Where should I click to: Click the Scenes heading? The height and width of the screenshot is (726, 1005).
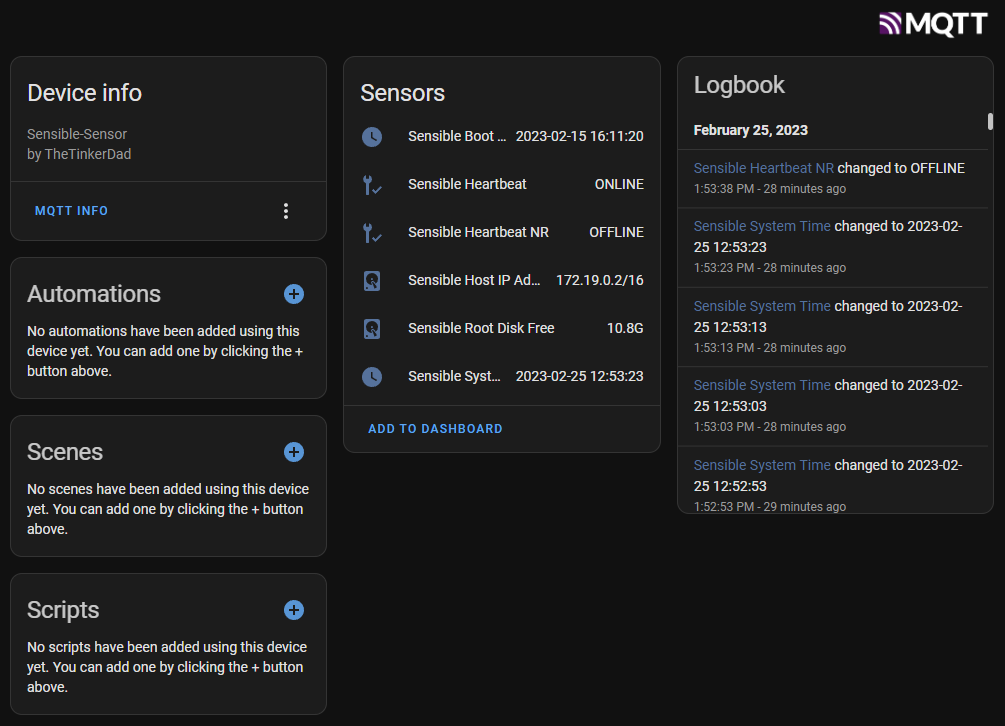65,452
